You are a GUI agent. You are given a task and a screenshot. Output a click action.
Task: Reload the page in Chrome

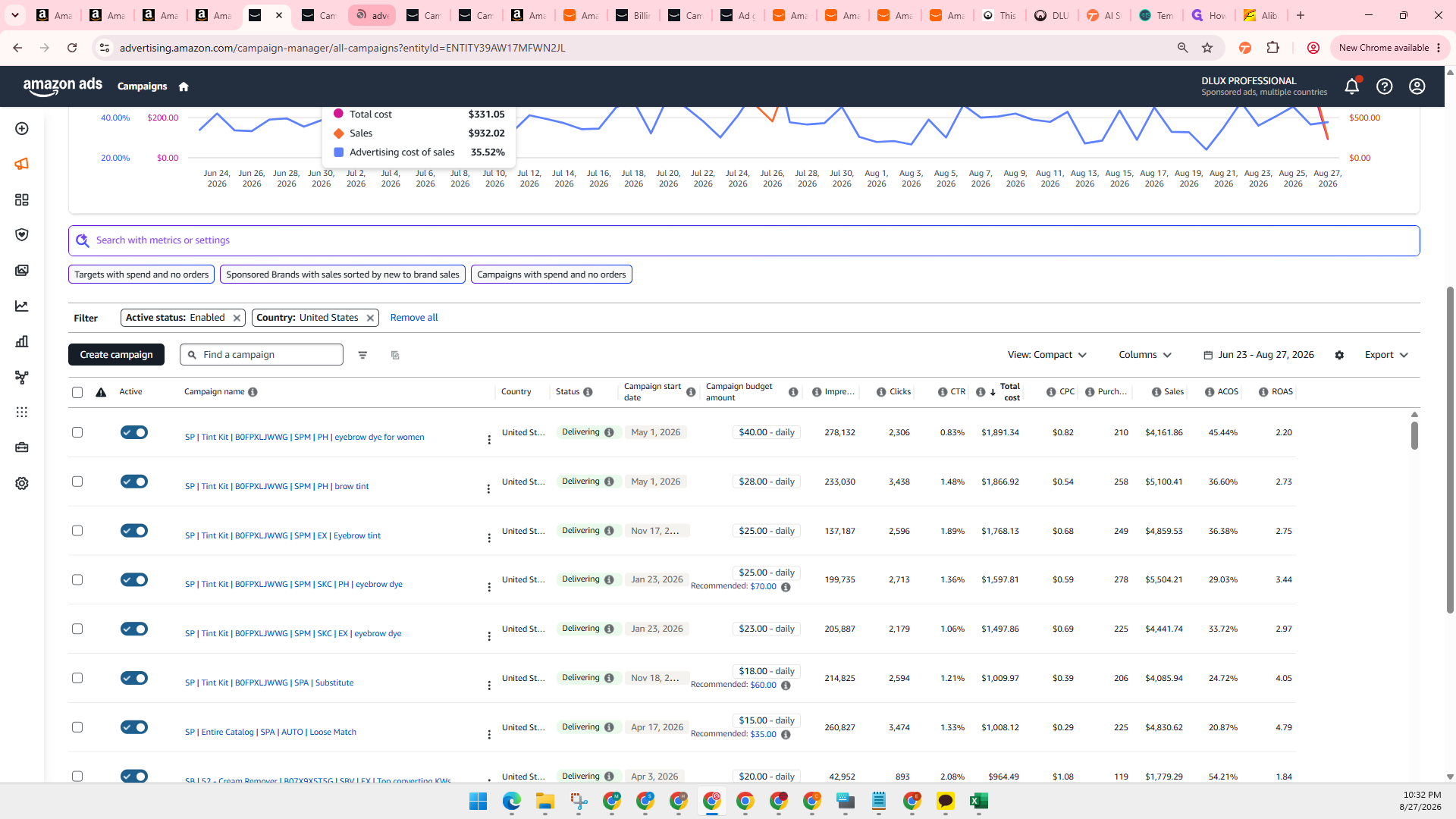point(72,48)
